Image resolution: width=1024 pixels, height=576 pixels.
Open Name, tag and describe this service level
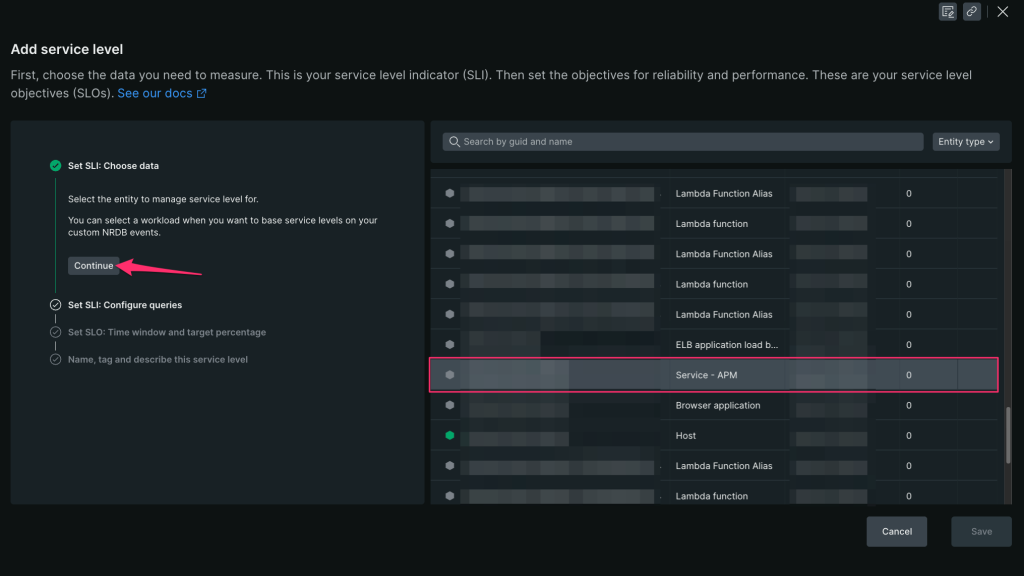click(x=157, y=360)
